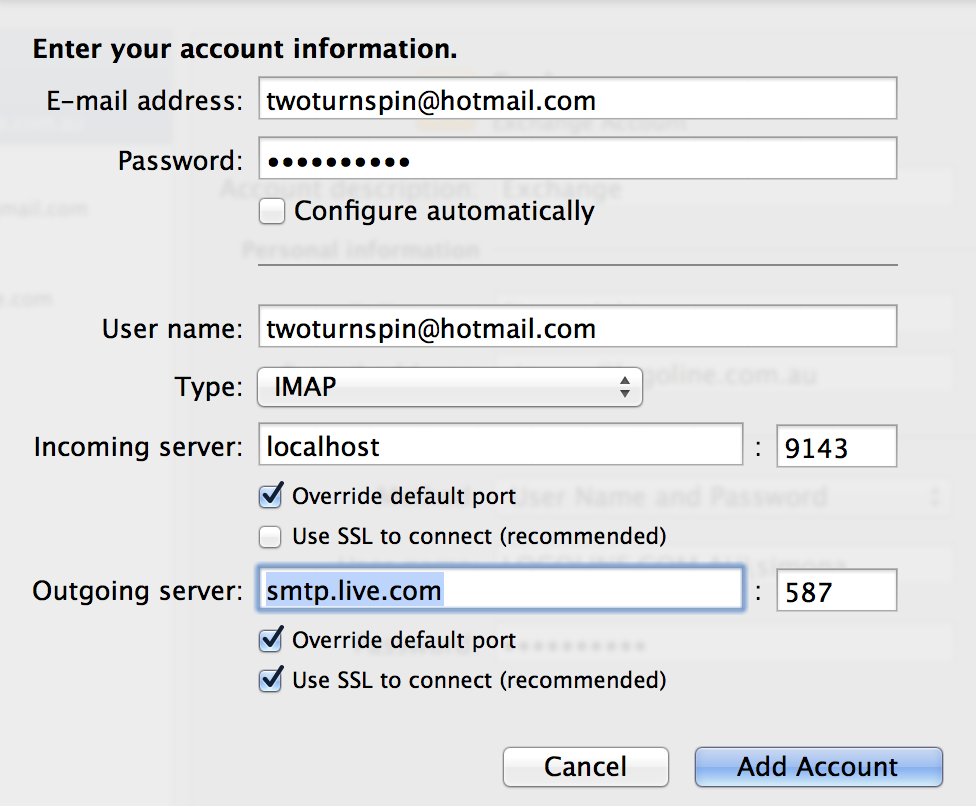Click the Cancel button

586,767
